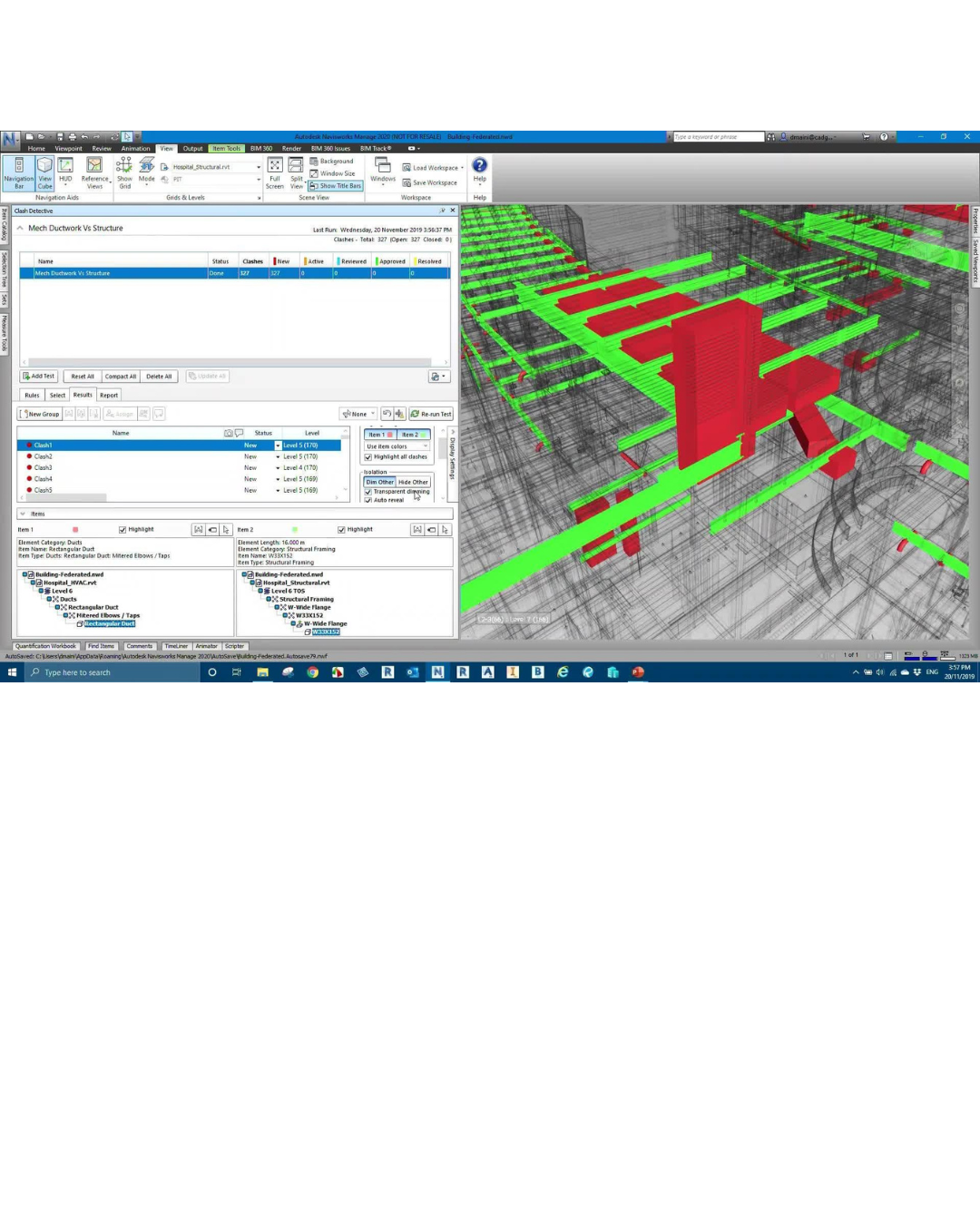Open the HUD options

point(65,172)
